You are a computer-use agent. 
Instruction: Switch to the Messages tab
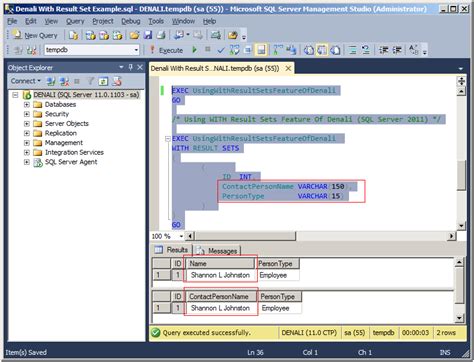[x=217, y=250]
